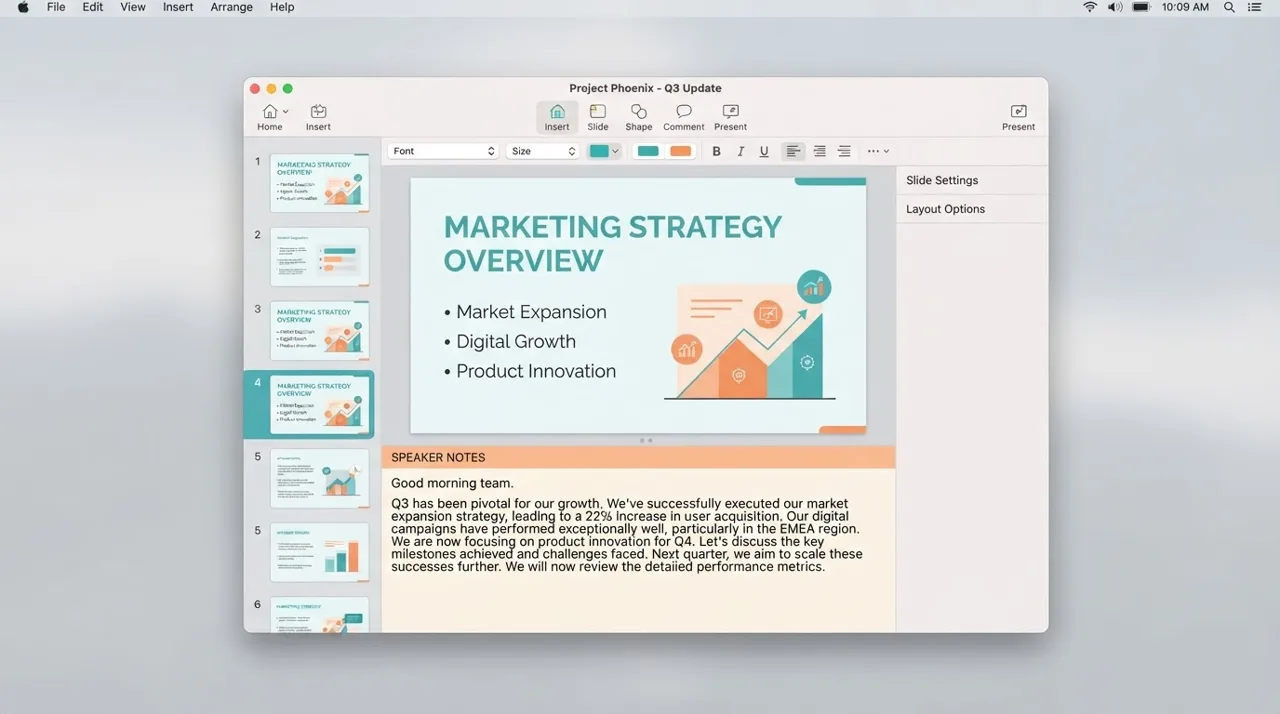Open Spotlight search magnifier icon
This screenshot has height=714, width=1280.
coord(1229,7)
